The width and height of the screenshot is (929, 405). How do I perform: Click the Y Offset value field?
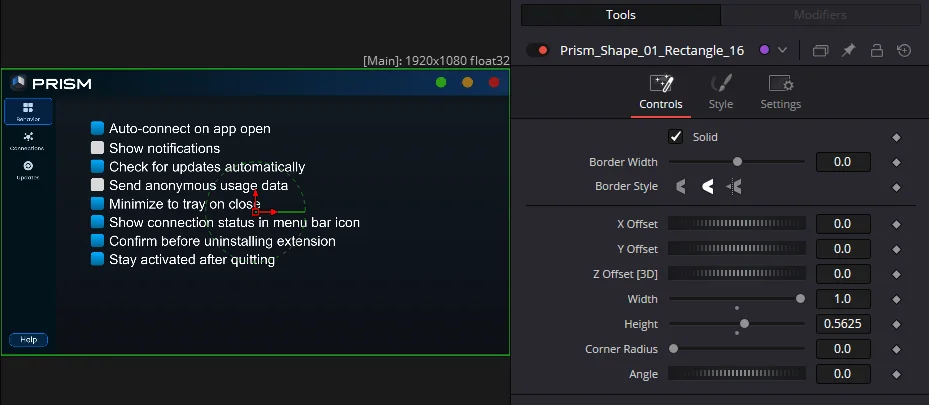tap(843, 249)
